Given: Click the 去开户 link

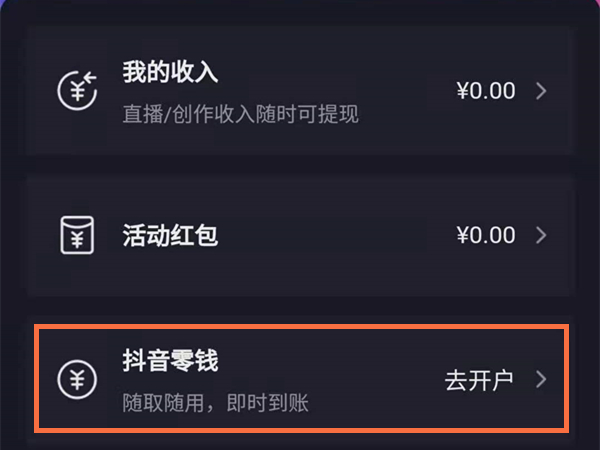Looking at the screenshot, I should [x=478, y=380].
